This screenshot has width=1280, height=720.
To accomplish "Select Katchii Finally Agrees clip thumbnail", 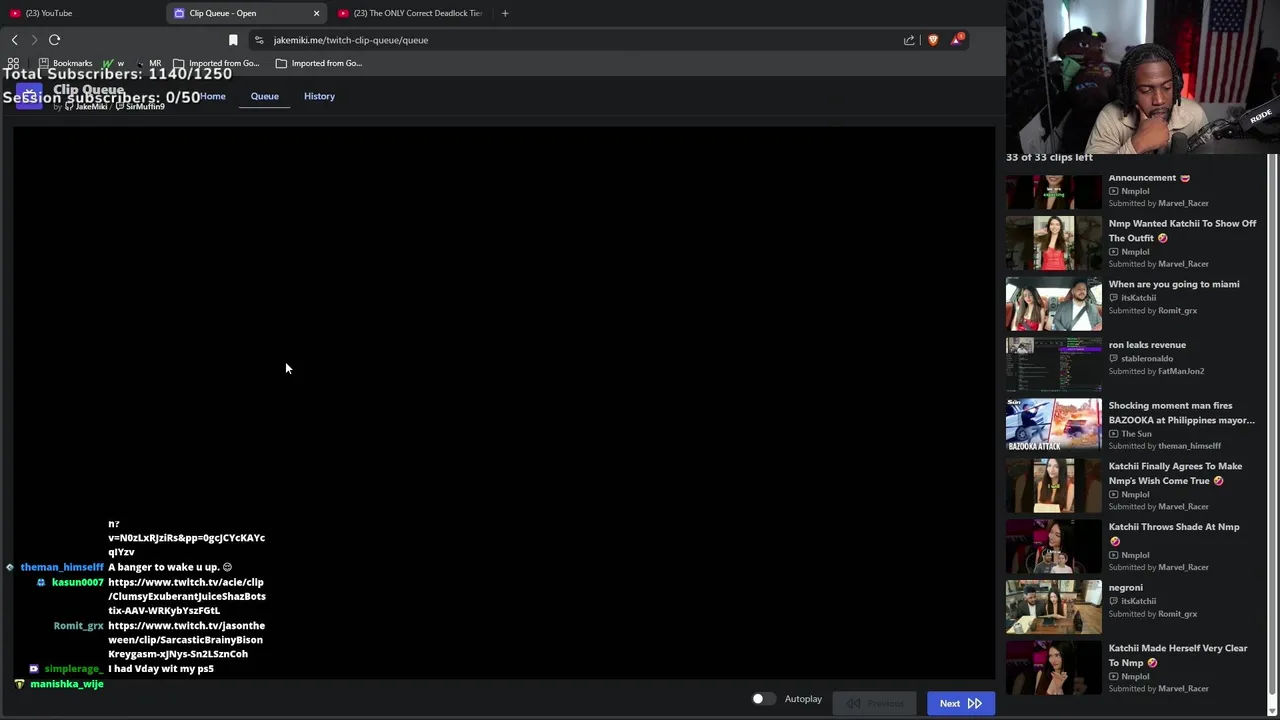I will tap(1053, 486).
